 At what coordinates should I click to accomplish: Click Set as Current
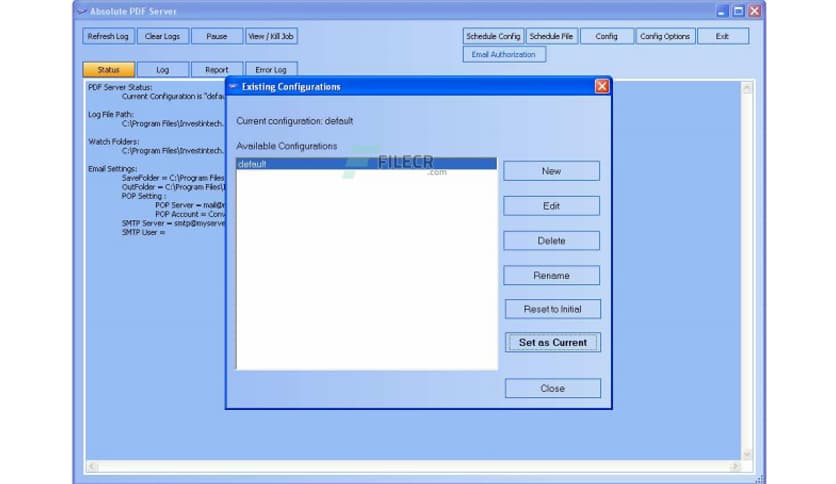(553, 343)
